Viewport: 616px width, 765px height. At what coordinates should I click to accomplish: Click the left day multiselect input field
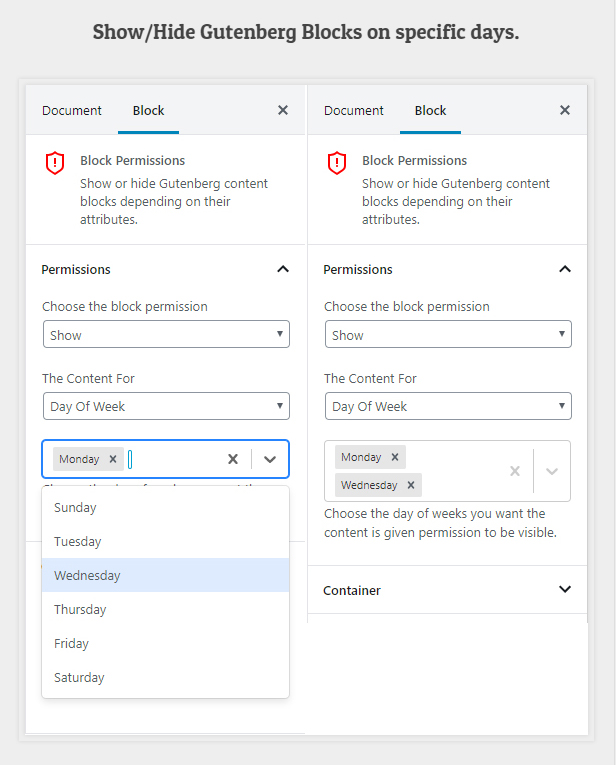coord(175,459)
